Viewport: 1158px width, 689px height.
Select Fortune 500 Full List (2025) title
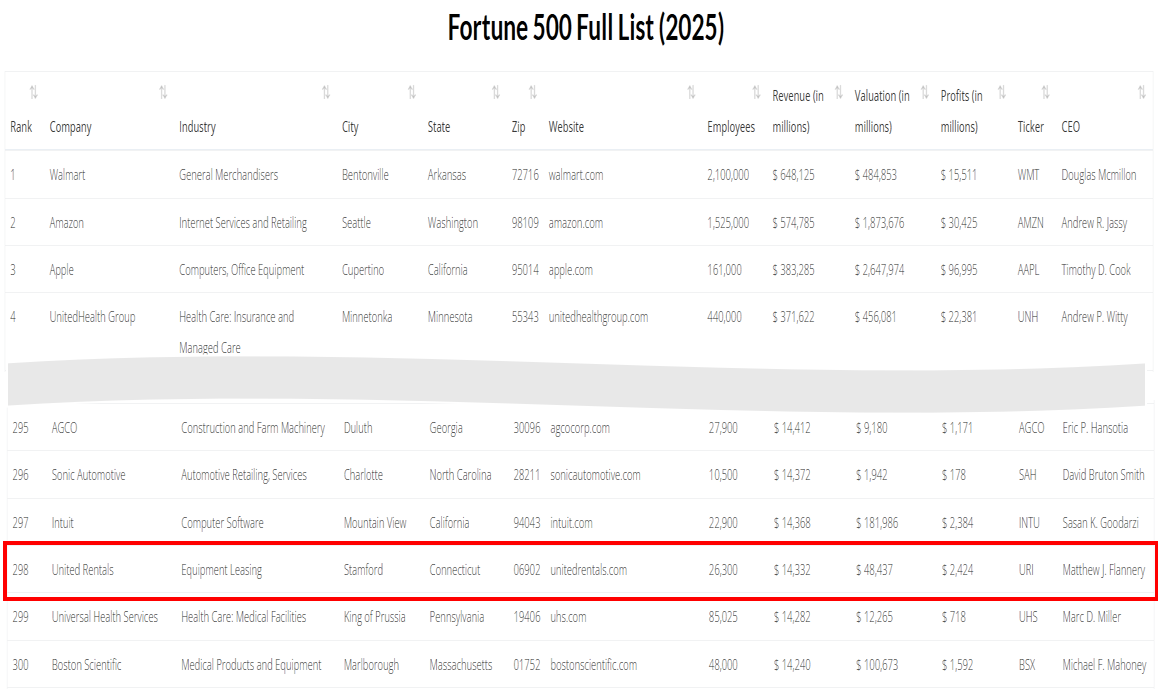click(x=586, y=29)
